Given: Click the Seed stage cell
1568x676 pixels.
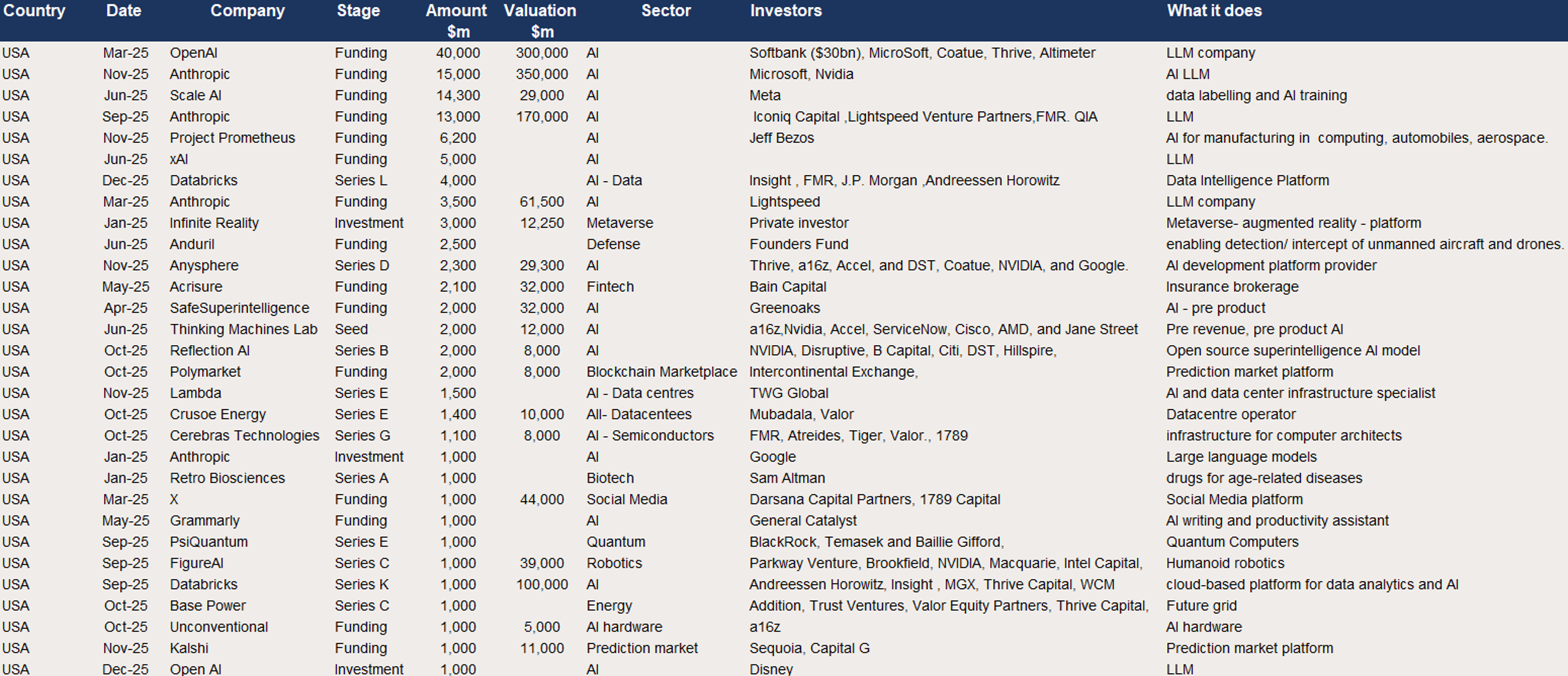Looking at the screenshot, I should pyautogui.click(x=351, y=329).
